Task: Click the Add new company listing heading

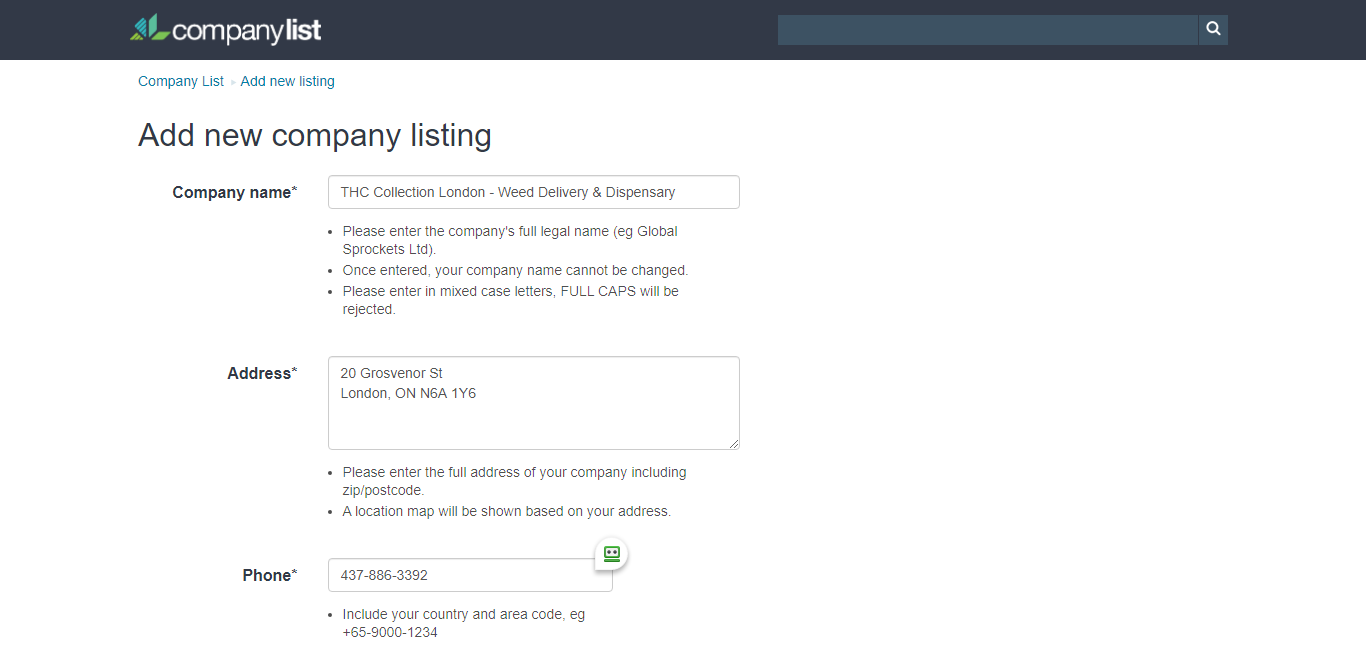Action: pyautogui.click(x=314, y=135)
